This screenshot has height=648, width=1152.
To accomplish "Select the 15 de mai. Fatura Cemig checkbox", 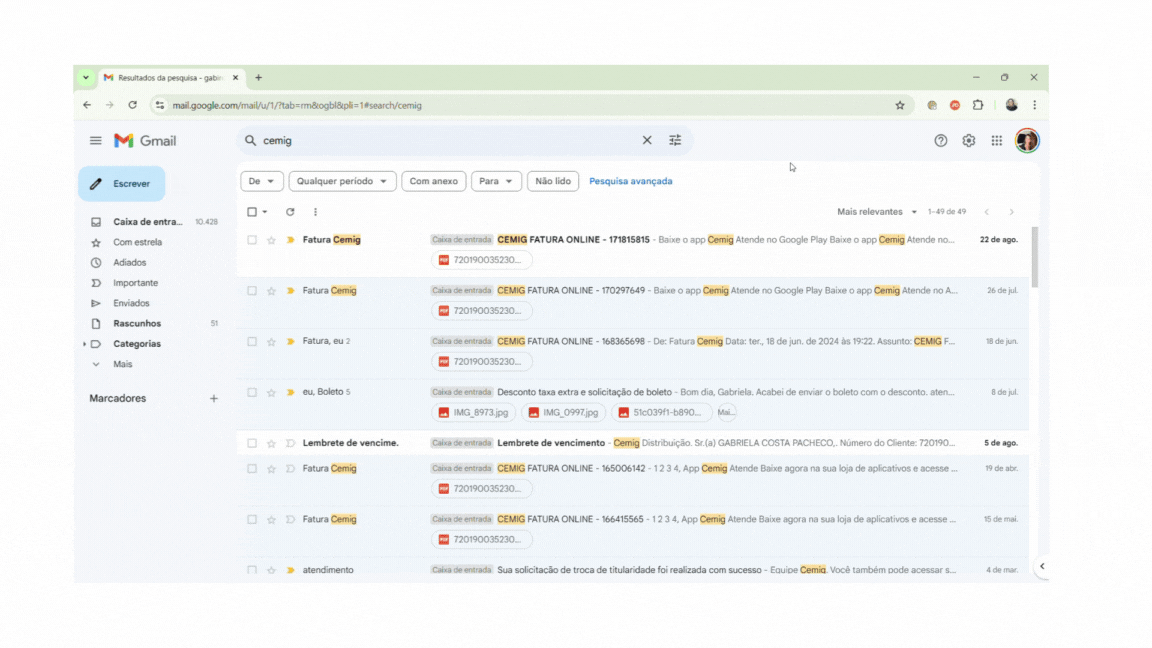I will [252, 519].
